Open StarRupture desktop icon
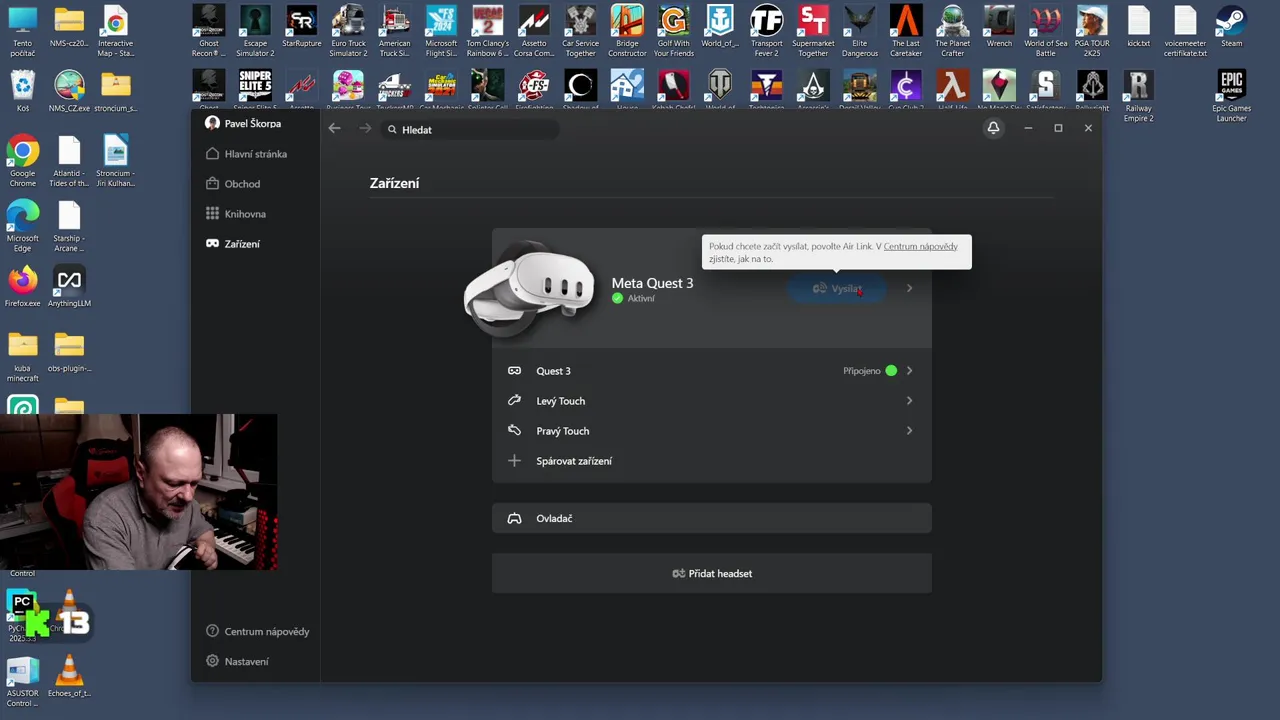1280x720 pixels. (302, 26)
